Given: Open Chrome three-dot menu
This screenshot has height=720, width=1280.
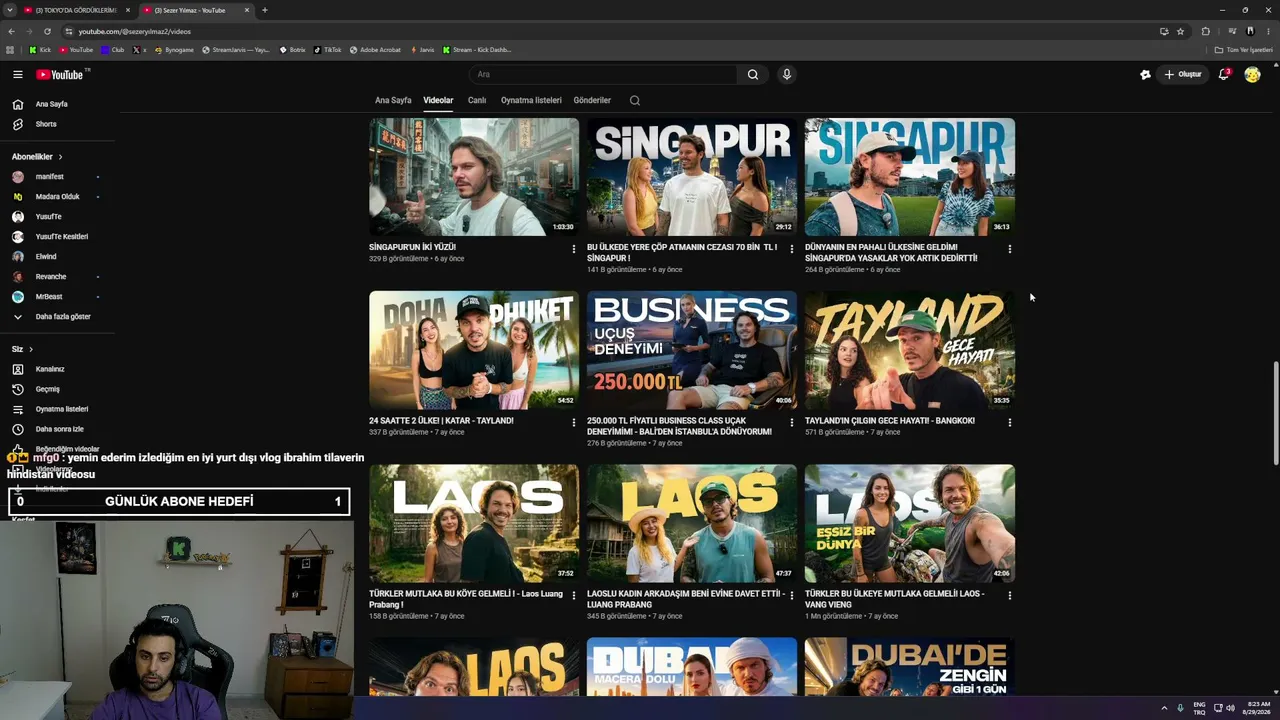Looking at the screenshot, I should pyautogui.click(x=1268, y=31).
